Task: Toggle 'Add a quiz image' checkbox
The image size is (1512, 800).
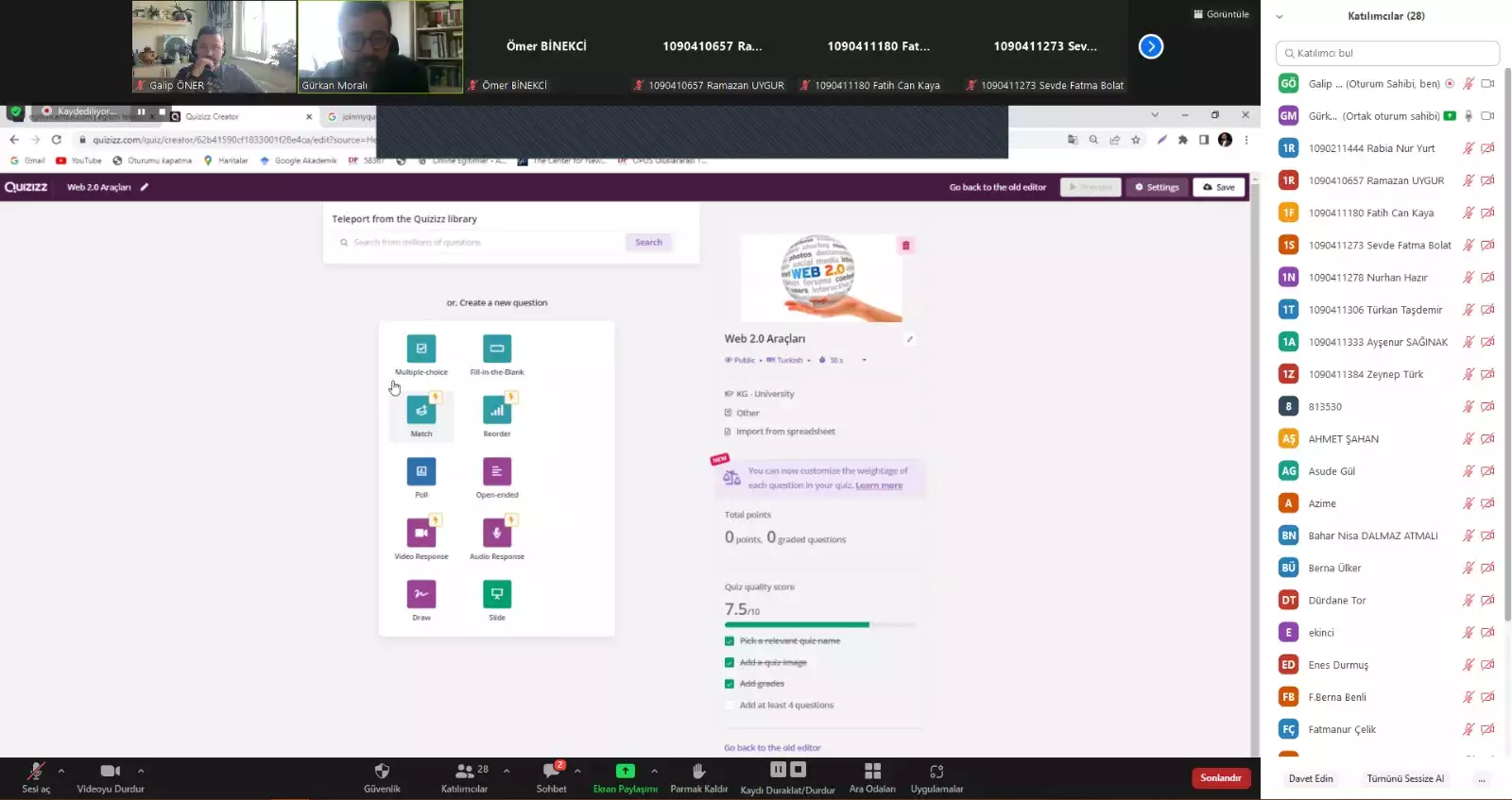Action: 730,663
